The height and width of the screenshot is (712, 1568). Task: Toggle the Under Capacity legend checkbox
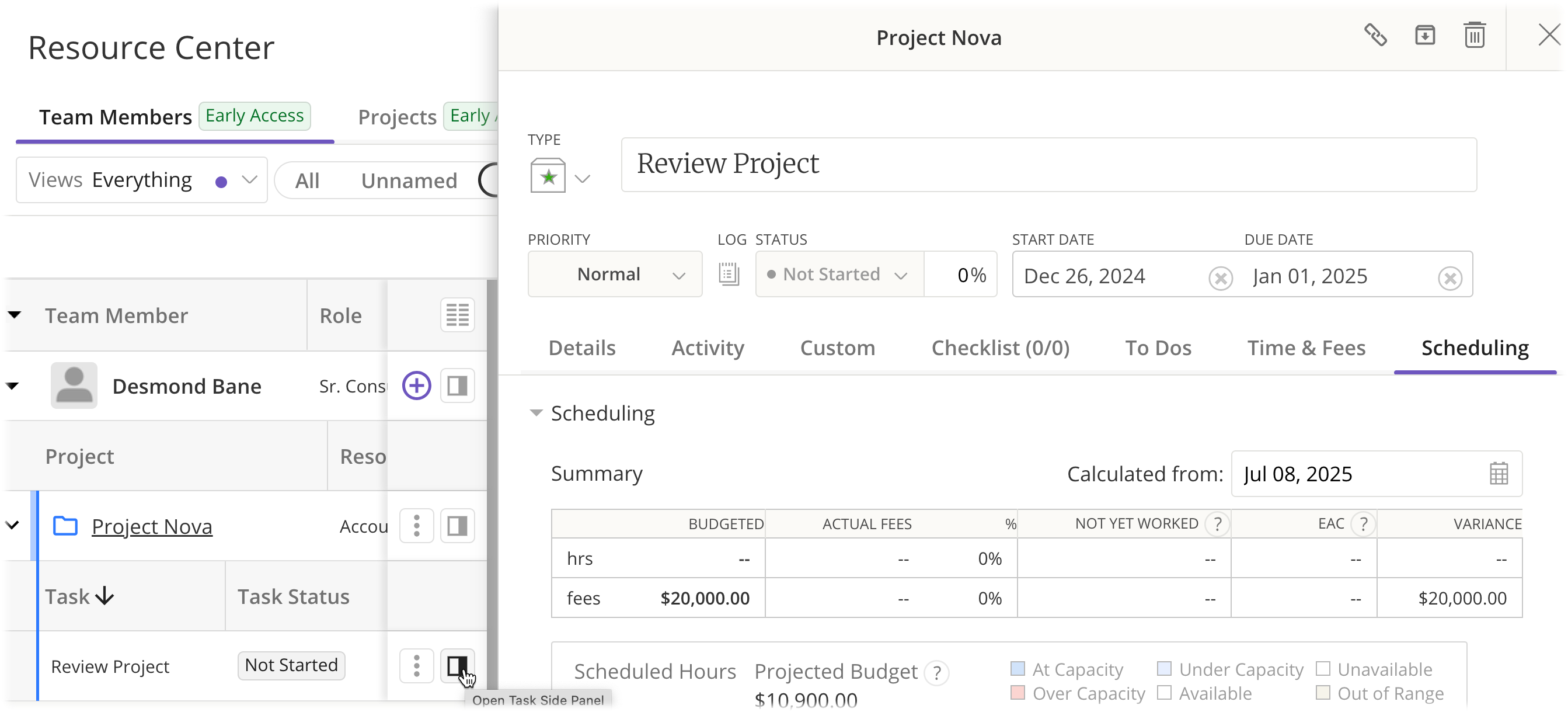coord(1164,669)
